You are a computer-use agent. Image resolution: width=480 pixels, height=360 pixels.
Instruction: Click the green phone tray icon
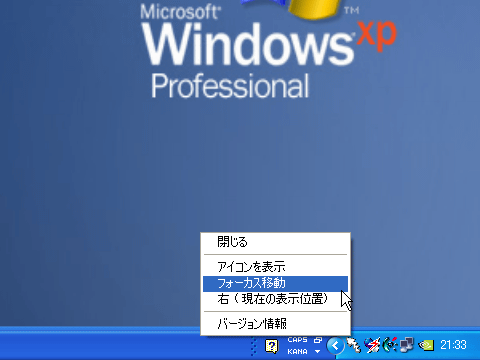click(390, 345)
